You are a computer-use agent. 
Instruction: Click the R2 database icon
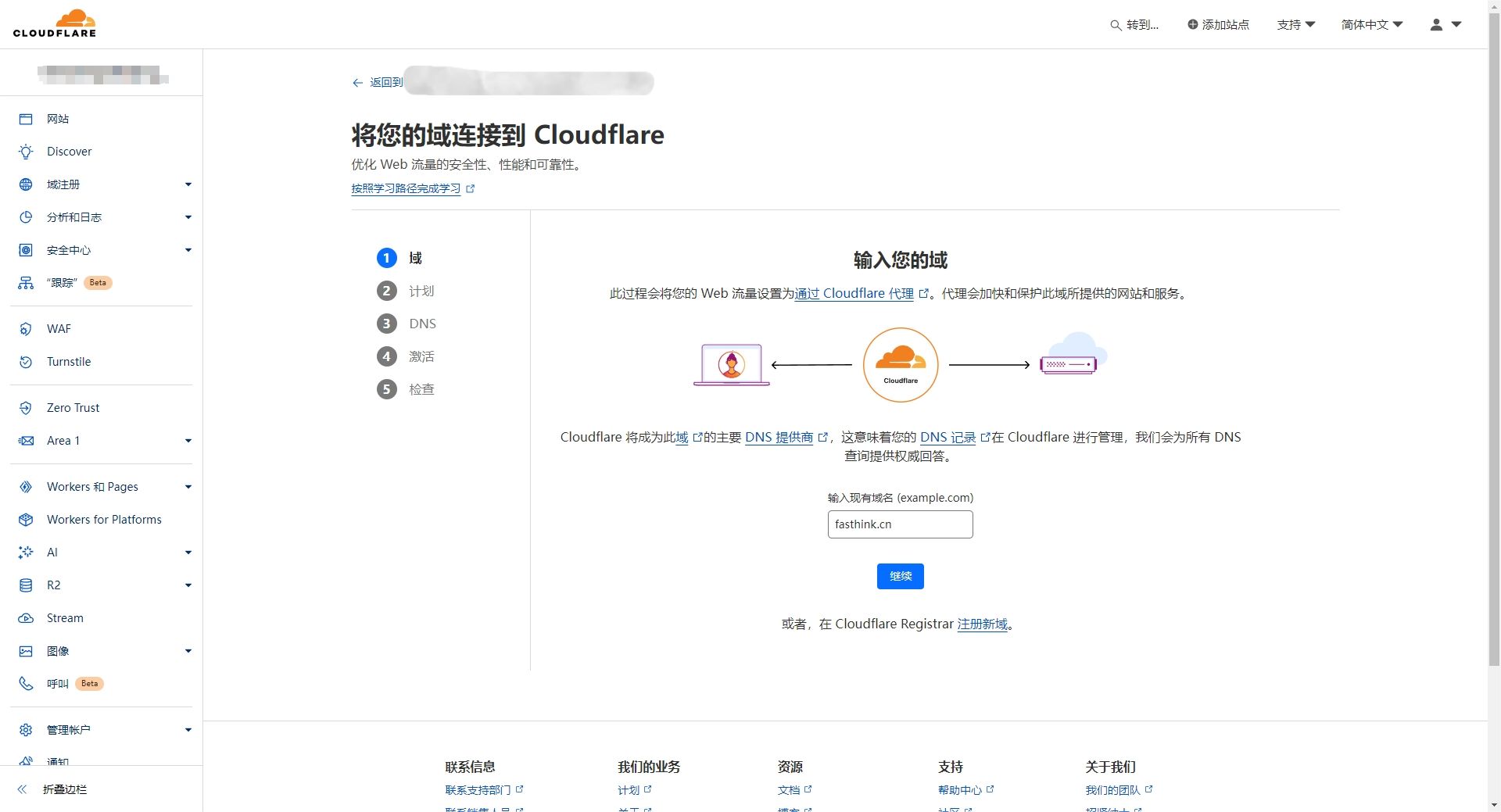pos(26,585)
